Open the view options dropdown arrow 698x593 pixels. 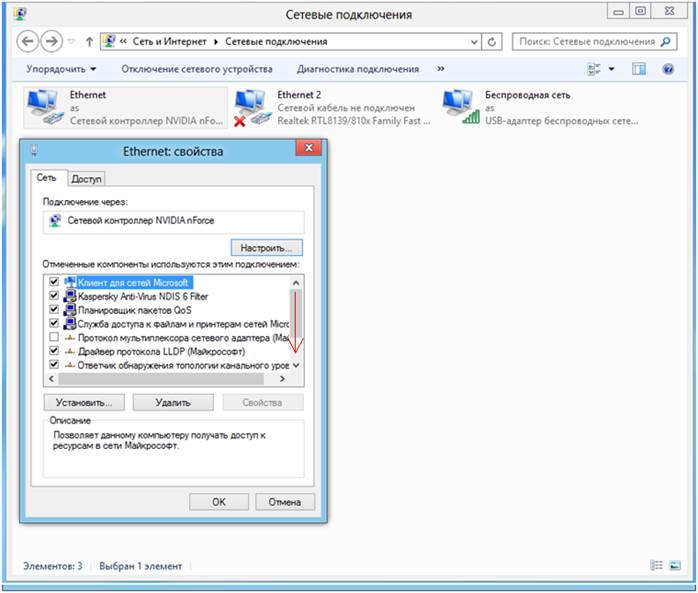(612, 69)
